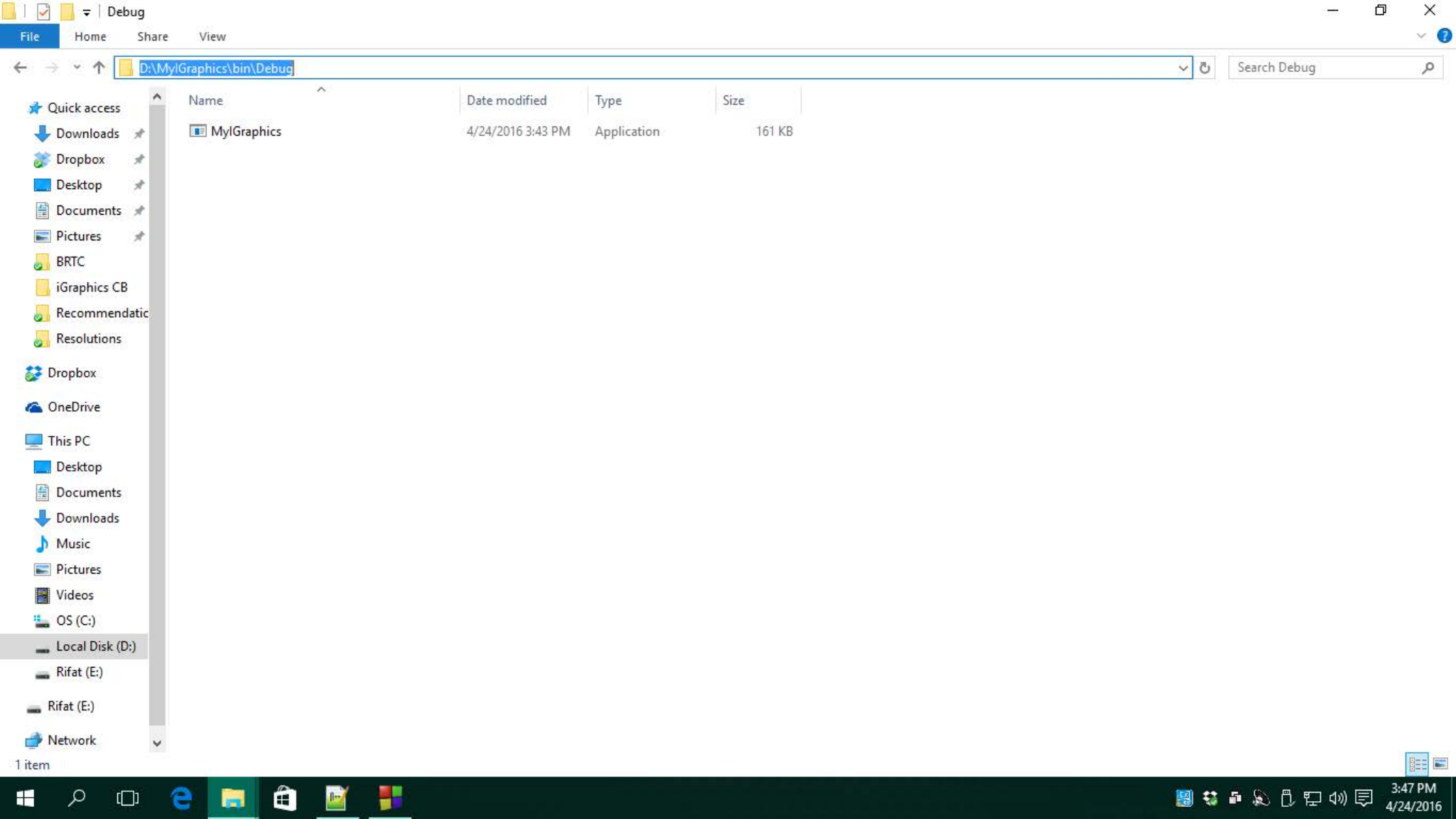Open the File menu tab

click(x=29, y=36)
